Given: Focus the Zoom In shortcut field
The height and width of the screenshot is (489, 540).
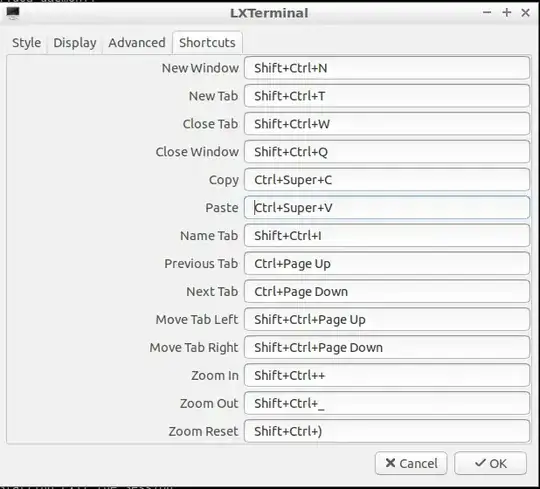Looking at the screenshot, I should click(387, 375).
